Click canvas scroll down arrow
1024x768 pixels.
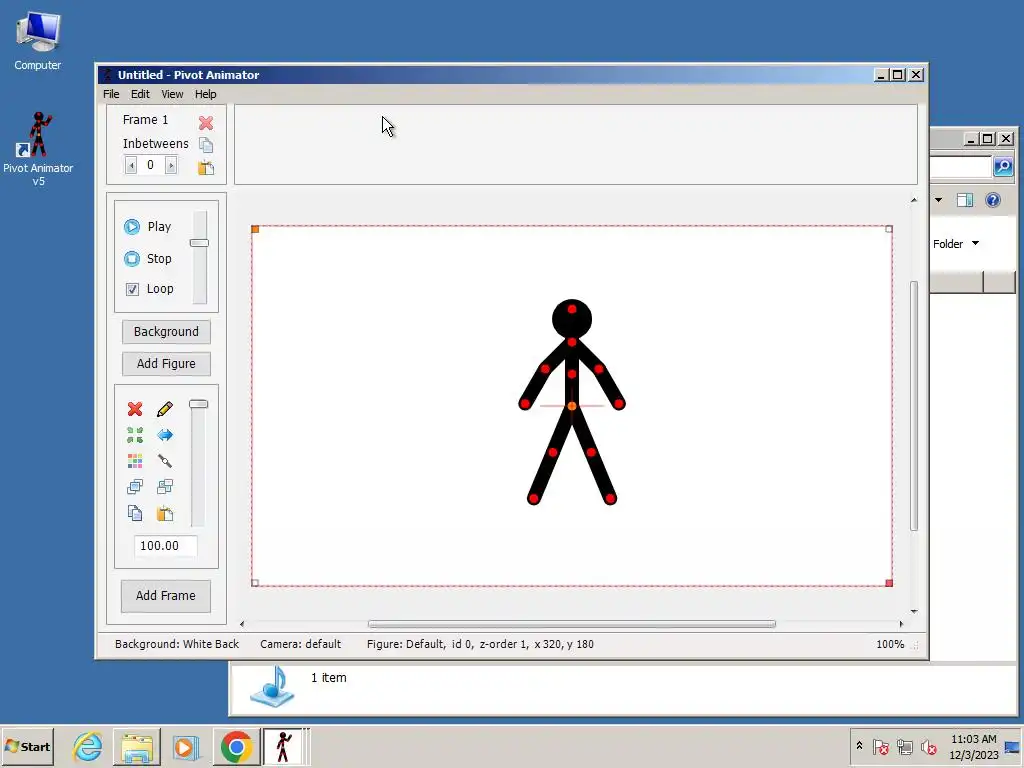click(x=914, y=611)
